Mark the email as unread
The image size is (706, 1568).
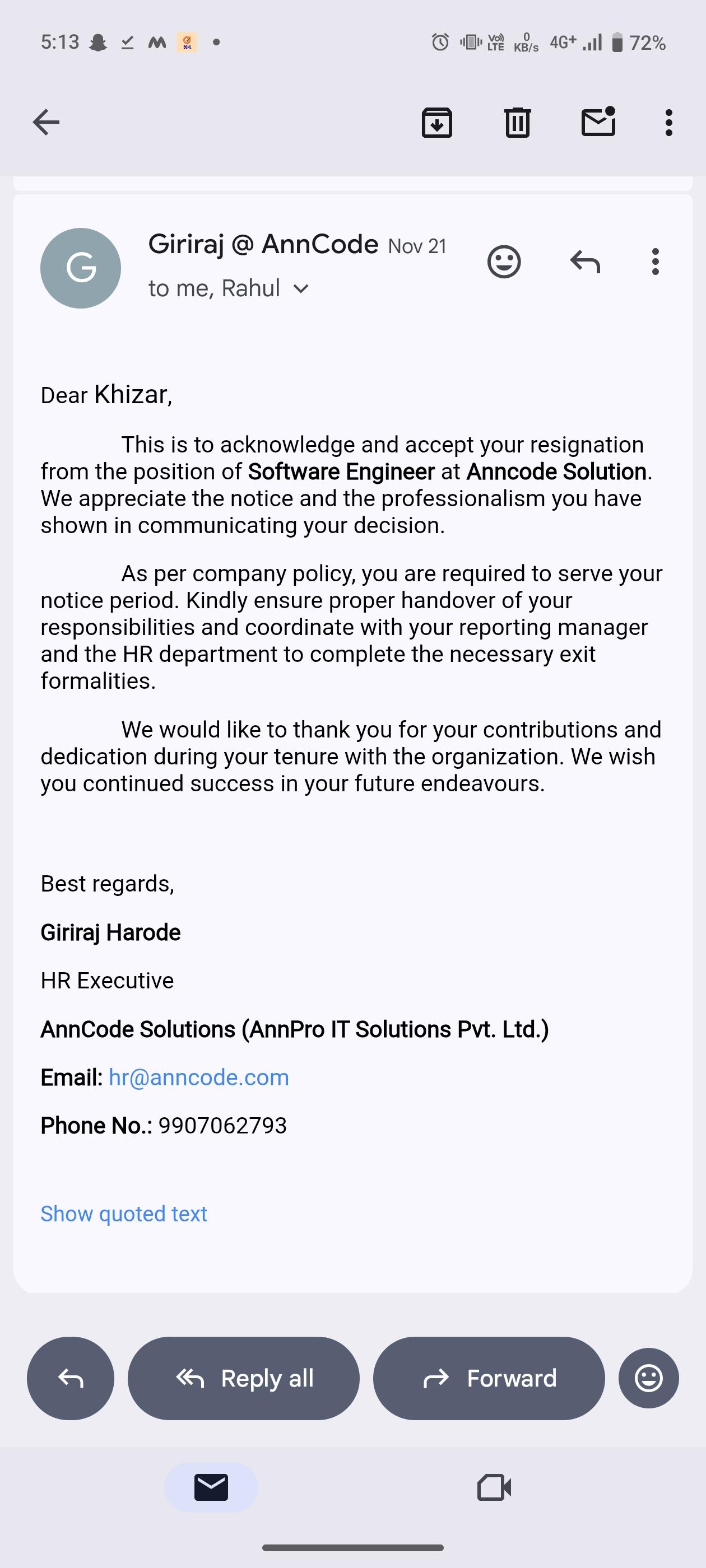coord(598,122)
